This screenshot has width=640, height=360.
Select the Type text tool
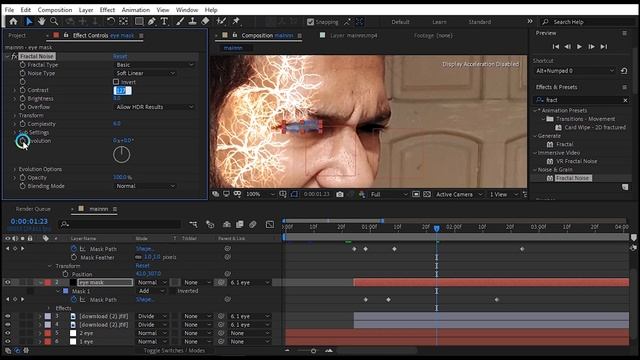tap(164, 22)
